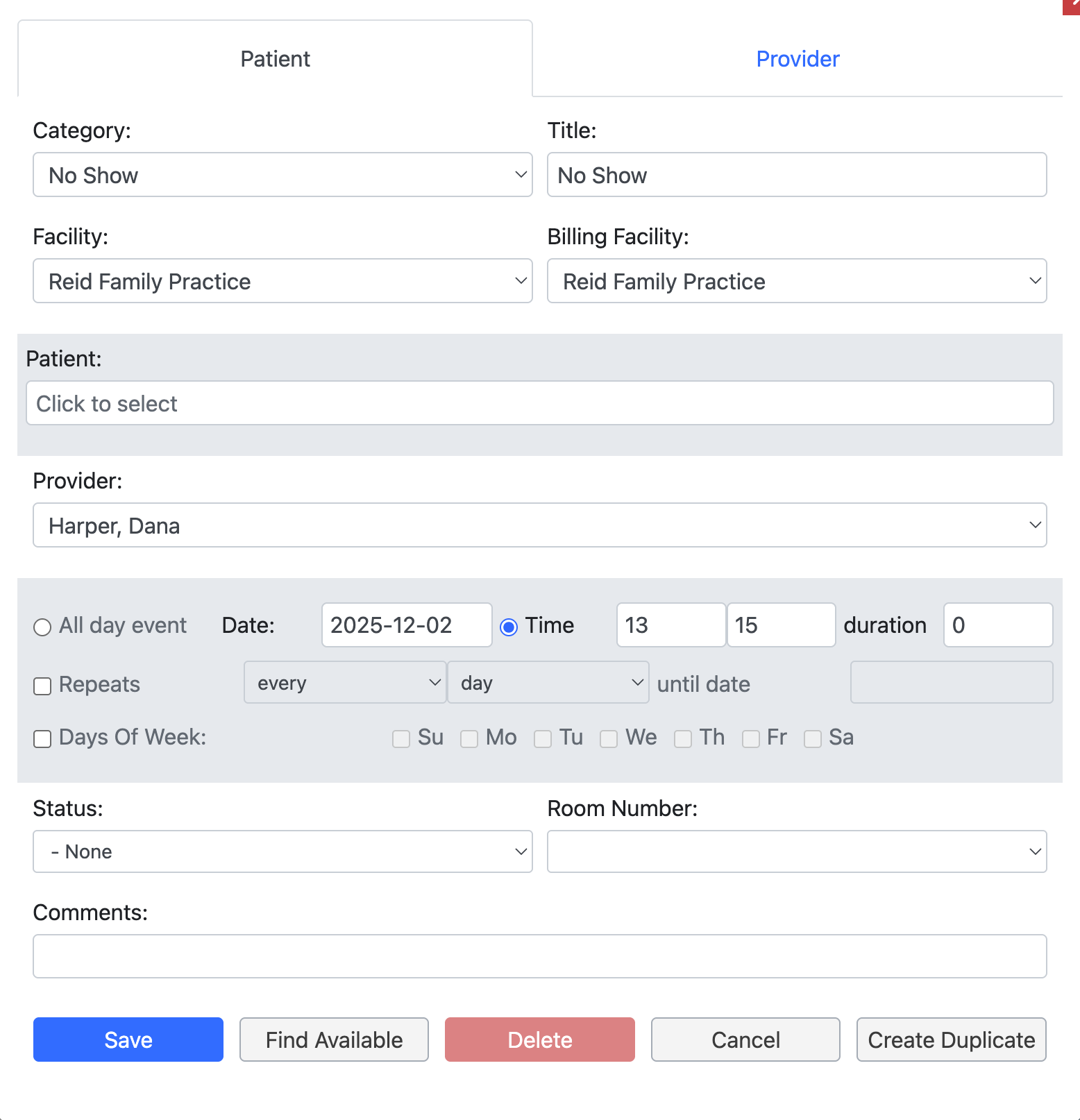
Task: Enable the Repeats checkbox
Action: click(x=42, y=686)
